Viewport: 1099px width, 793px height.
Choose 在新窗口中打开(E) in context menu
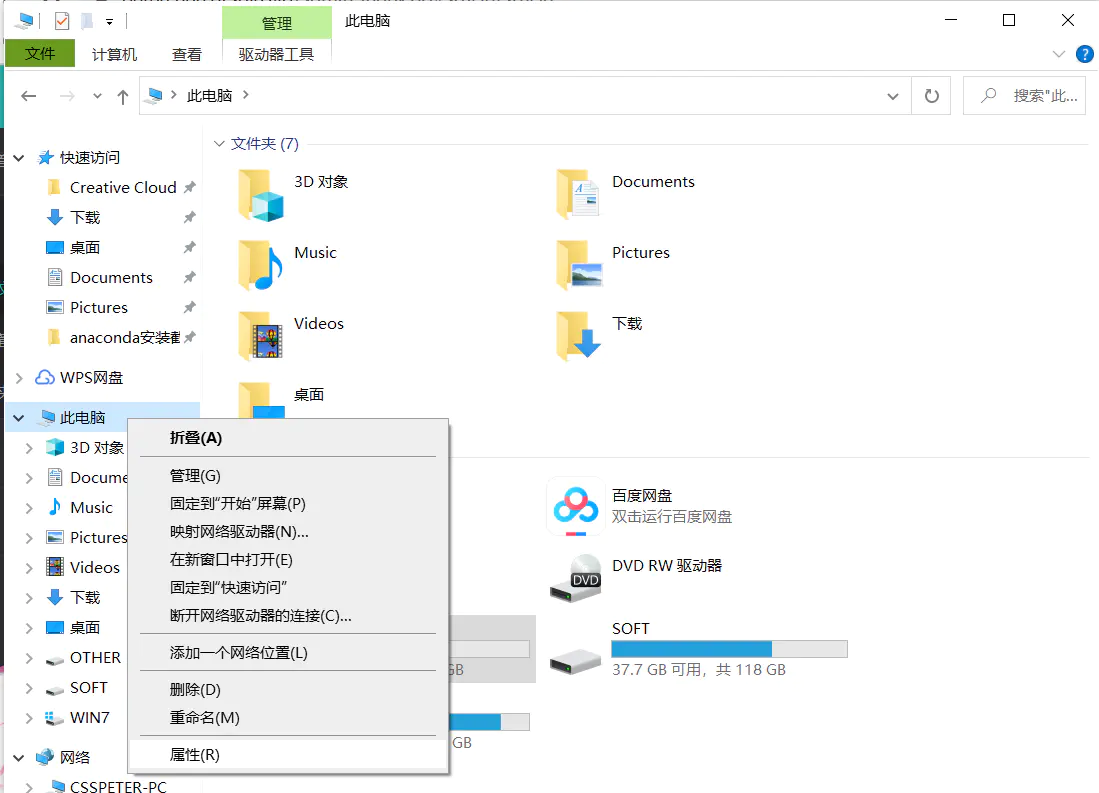(288, 560)
